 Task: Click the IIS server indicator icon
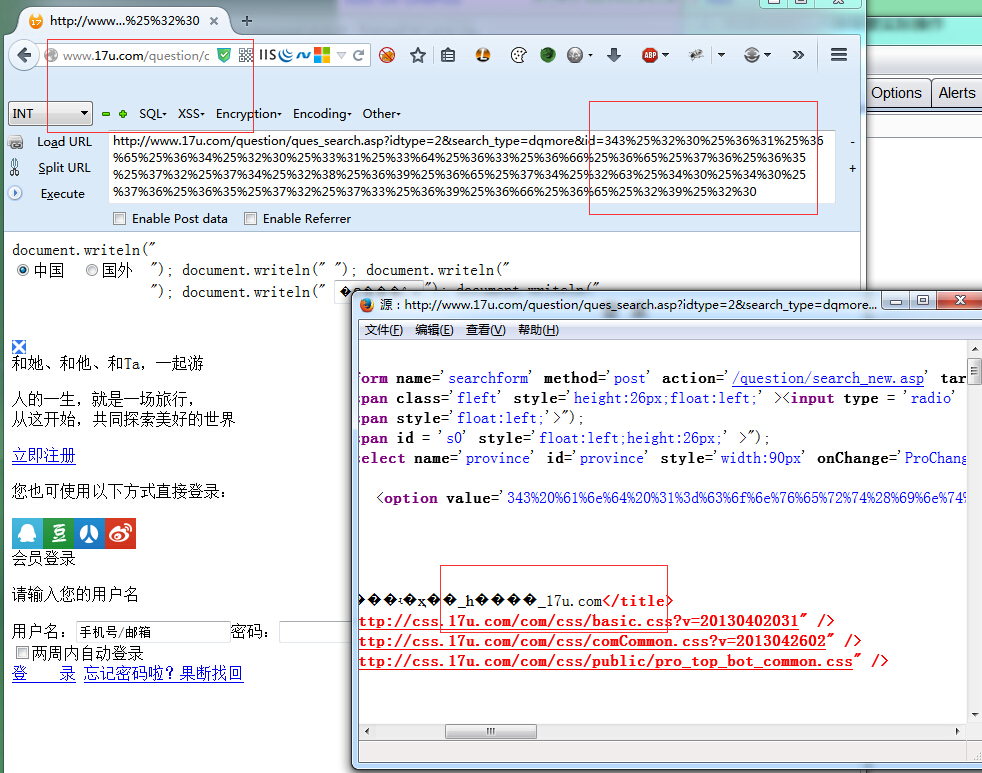tap(267, 55)
